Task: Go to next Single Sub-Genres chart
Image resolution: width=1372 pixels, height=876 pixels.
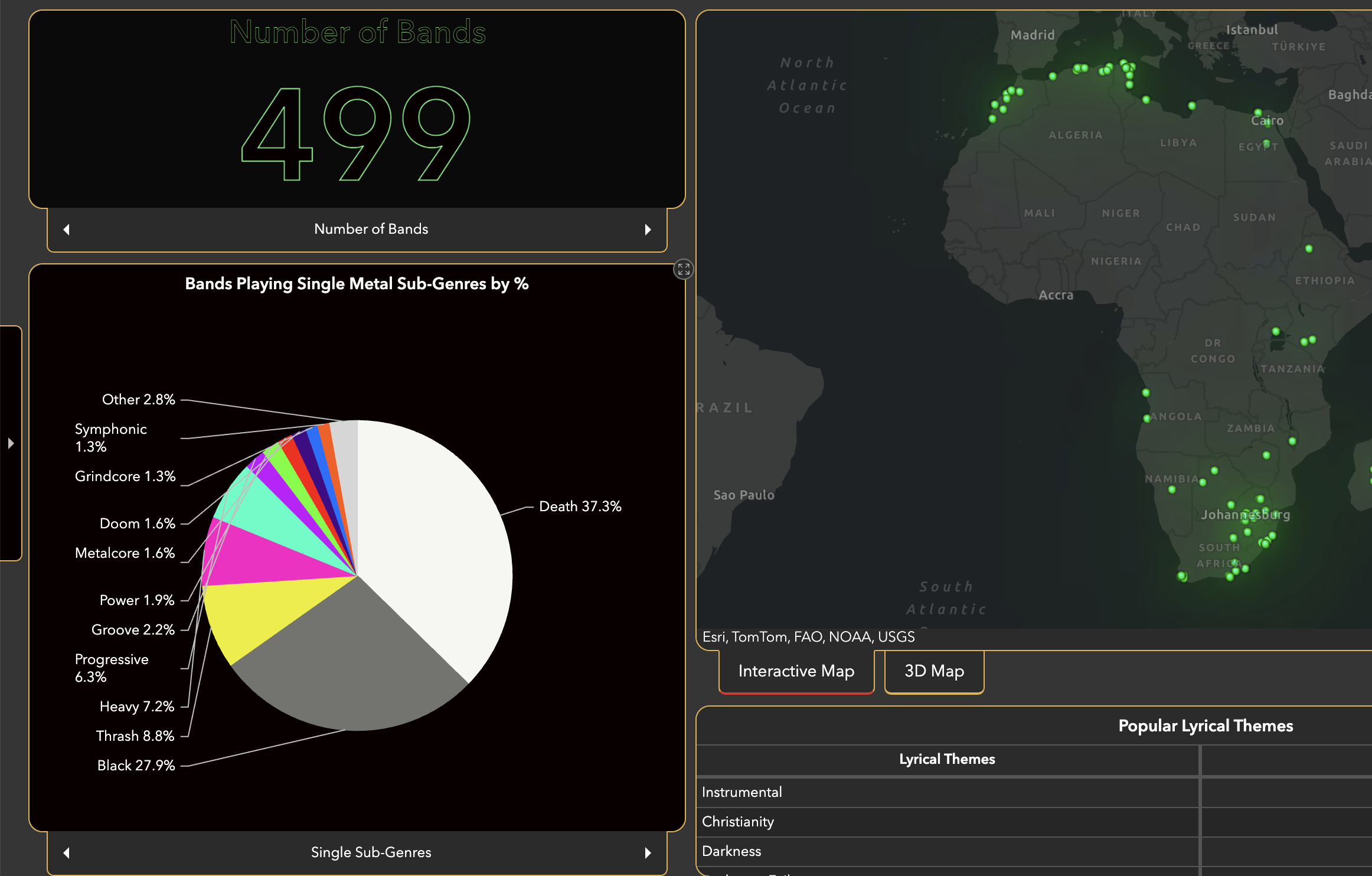Action: pos(648,852)
